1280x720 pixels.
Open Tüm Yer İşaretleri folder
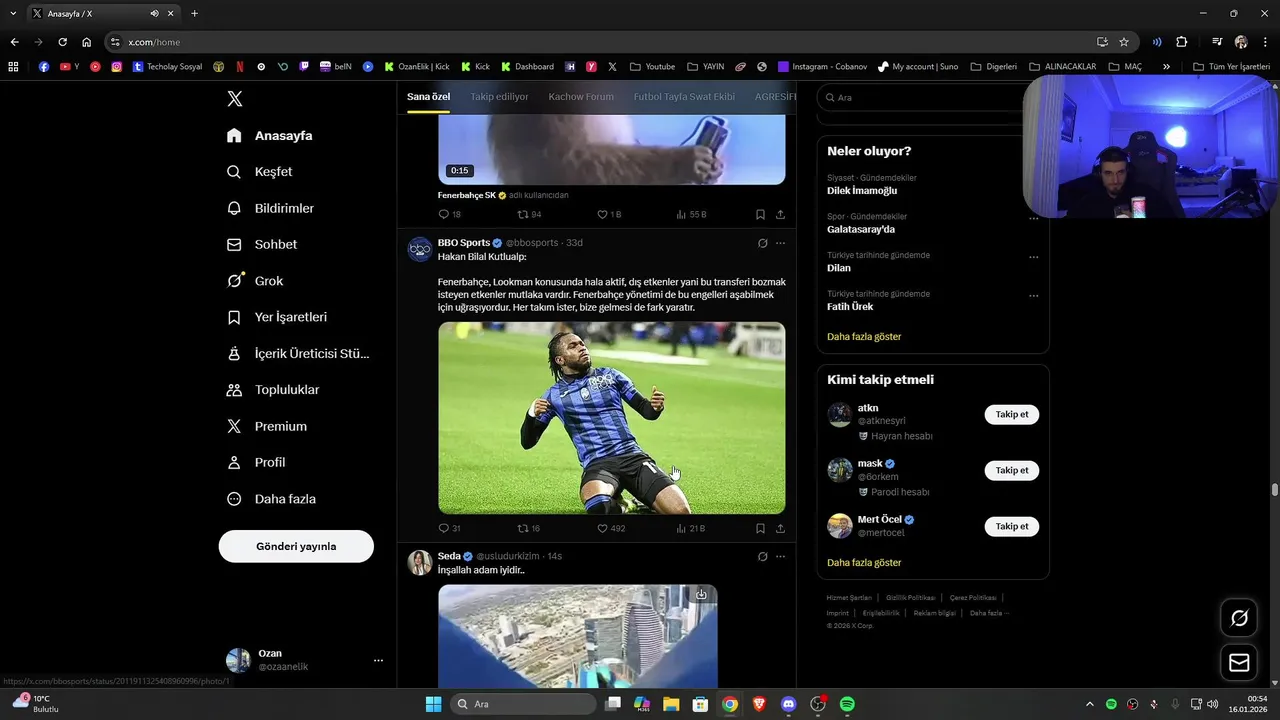(1231, 67)
